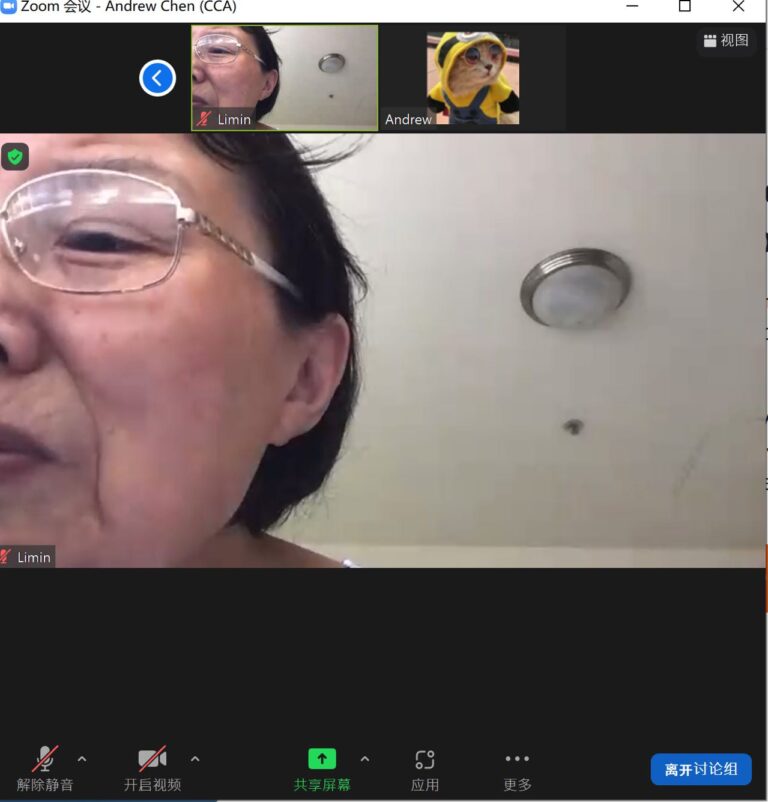Unmute microphone with 解除静音 button

(45, 768)
